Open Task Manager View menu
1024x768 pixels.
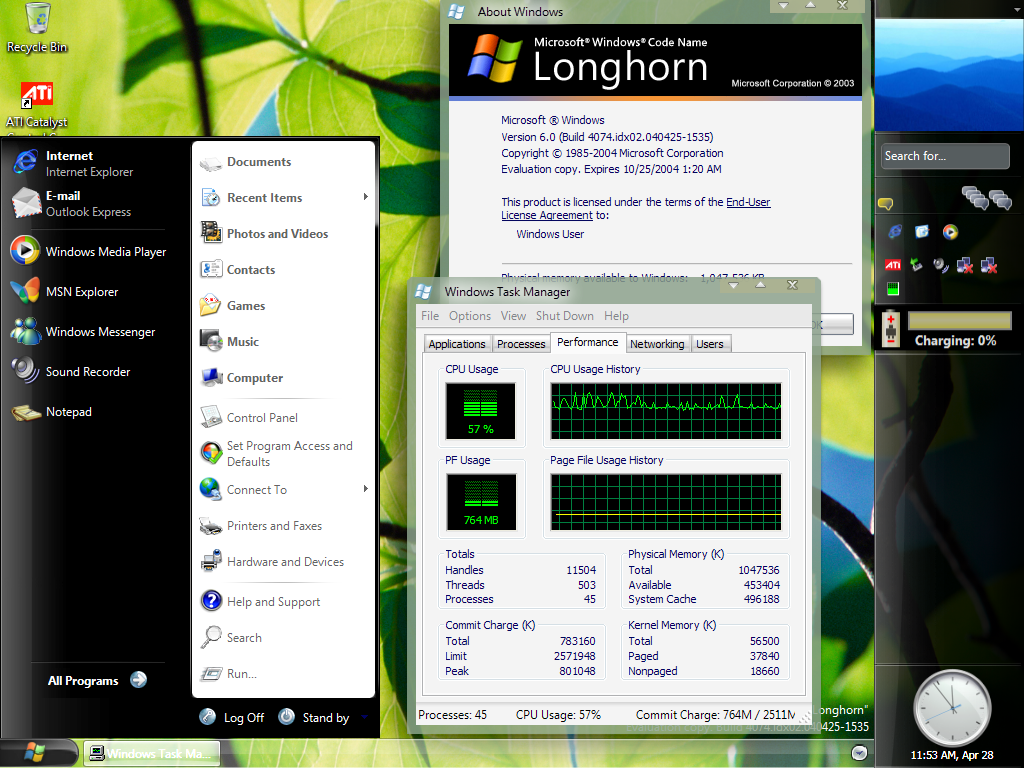tap(513, 316)
